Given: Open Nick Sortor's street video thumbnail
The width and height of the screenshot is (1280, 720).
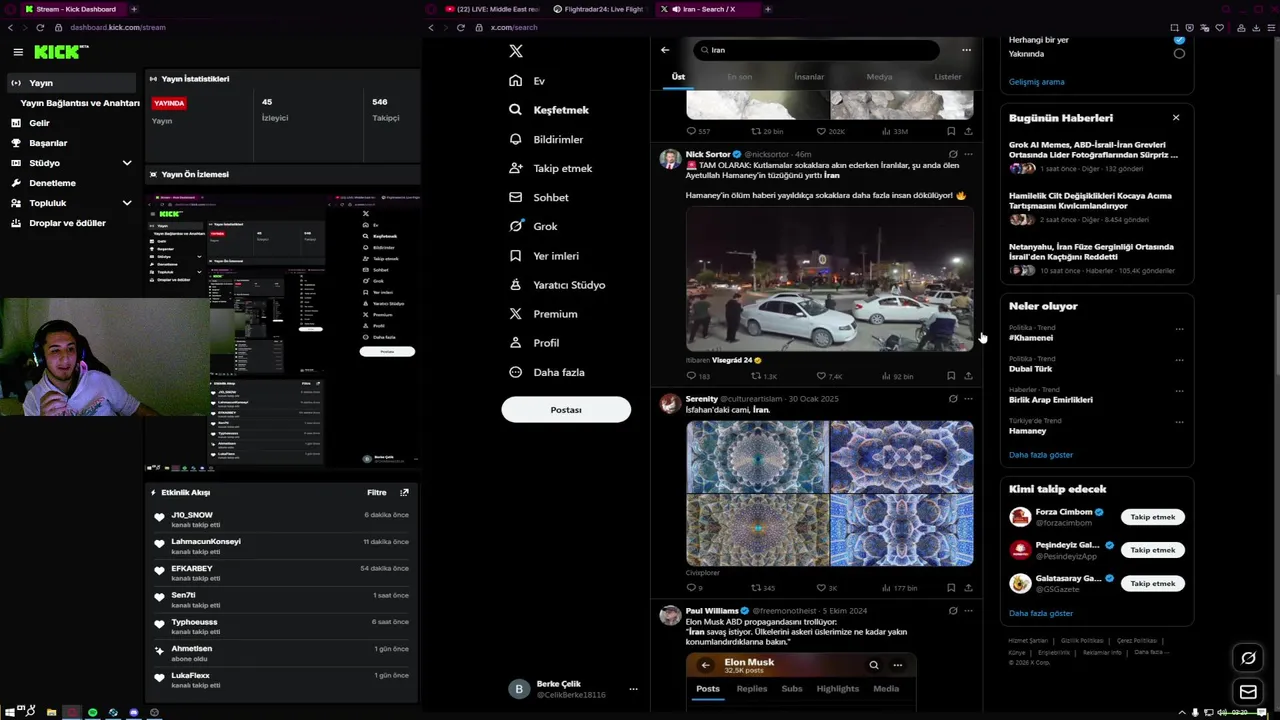Looking at the screenshot, I should 829,279.
